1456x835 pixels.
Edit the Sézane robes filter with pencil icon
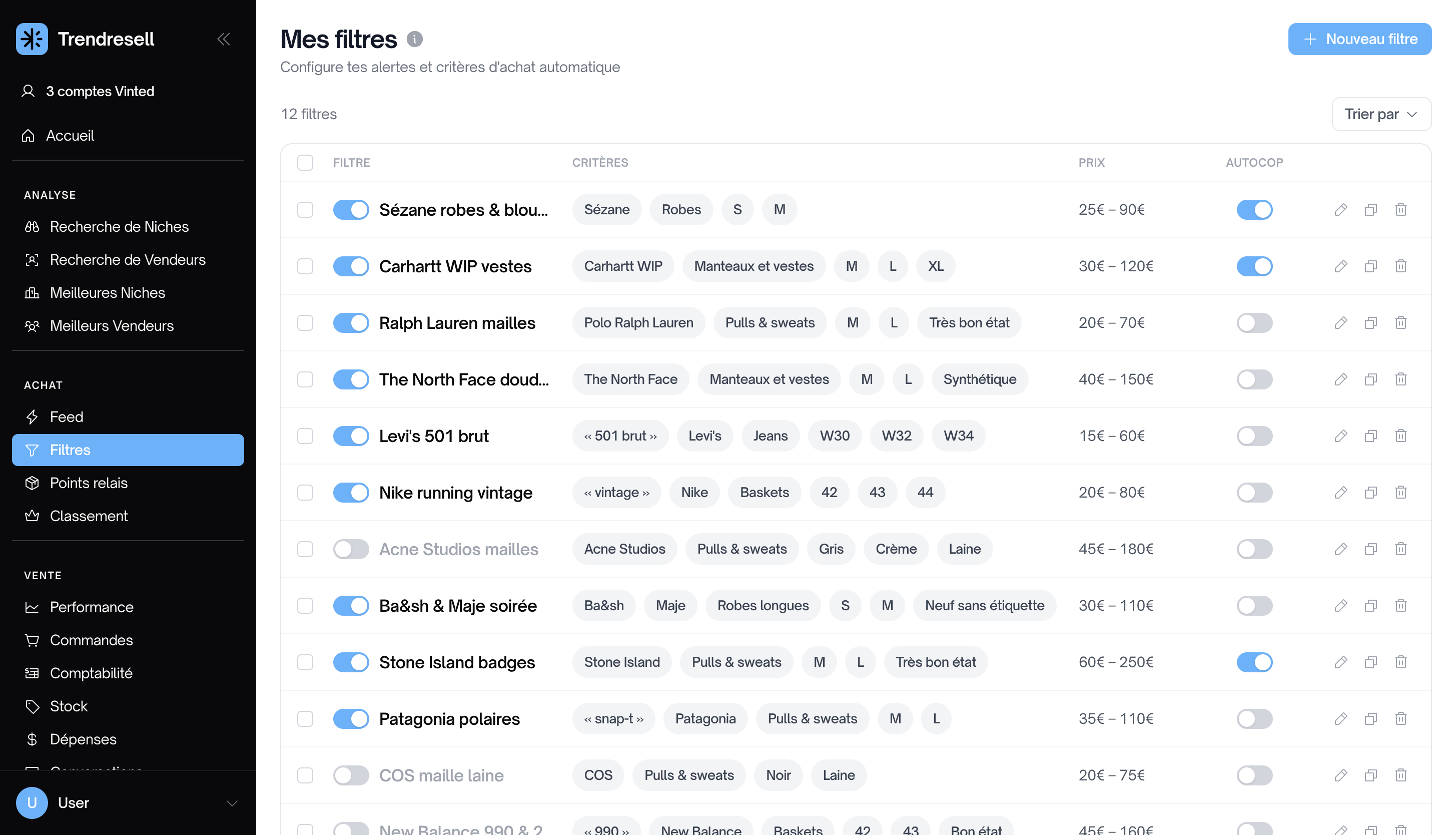pos(1340,210)
